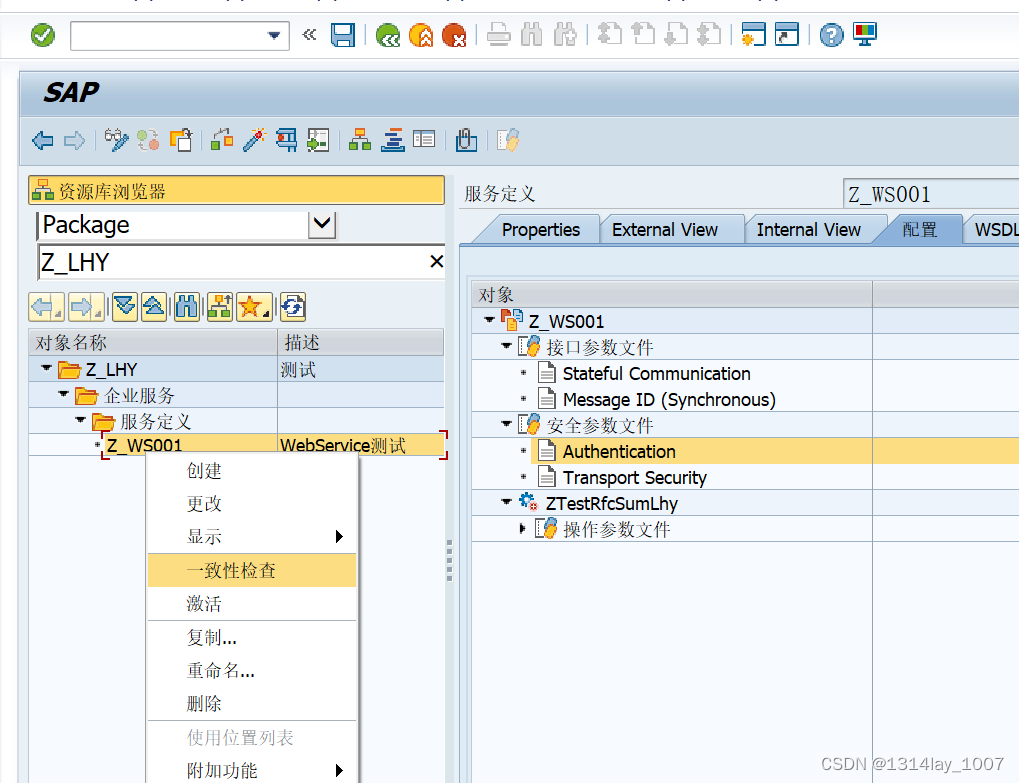Collapse the 安全参数文件 node
This screenshot has height=783, width=1019.
[x=506, y=424]
